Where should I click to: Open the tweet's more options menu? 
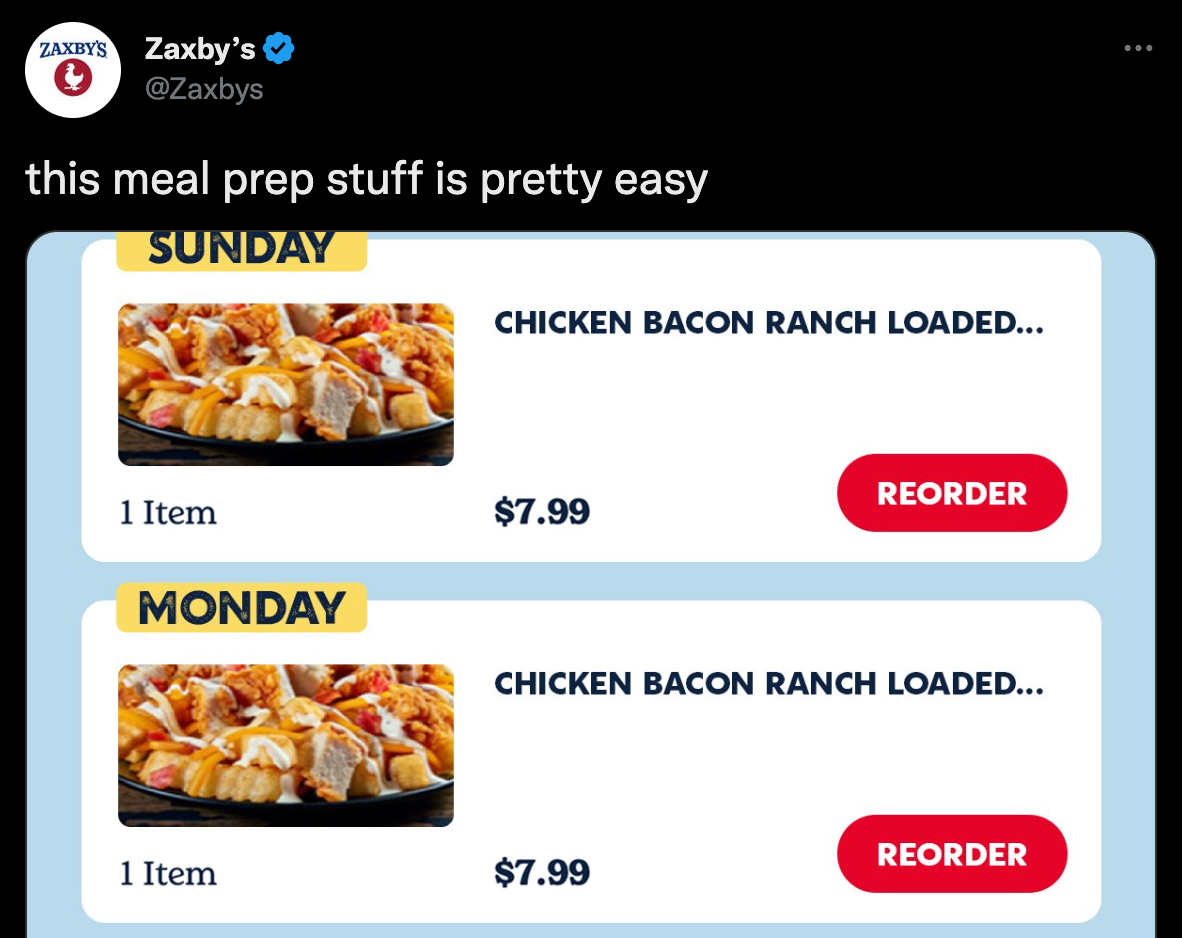(1137, 48)
